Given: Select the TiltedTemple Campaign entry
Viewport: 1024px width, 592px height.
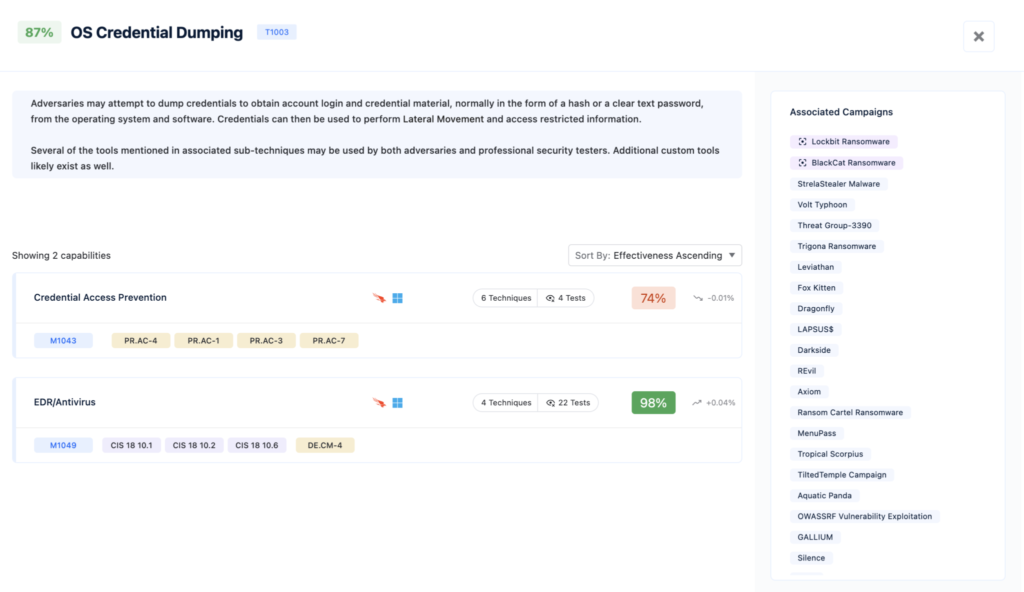Looking at the screenshot, I should coord(842,475).
